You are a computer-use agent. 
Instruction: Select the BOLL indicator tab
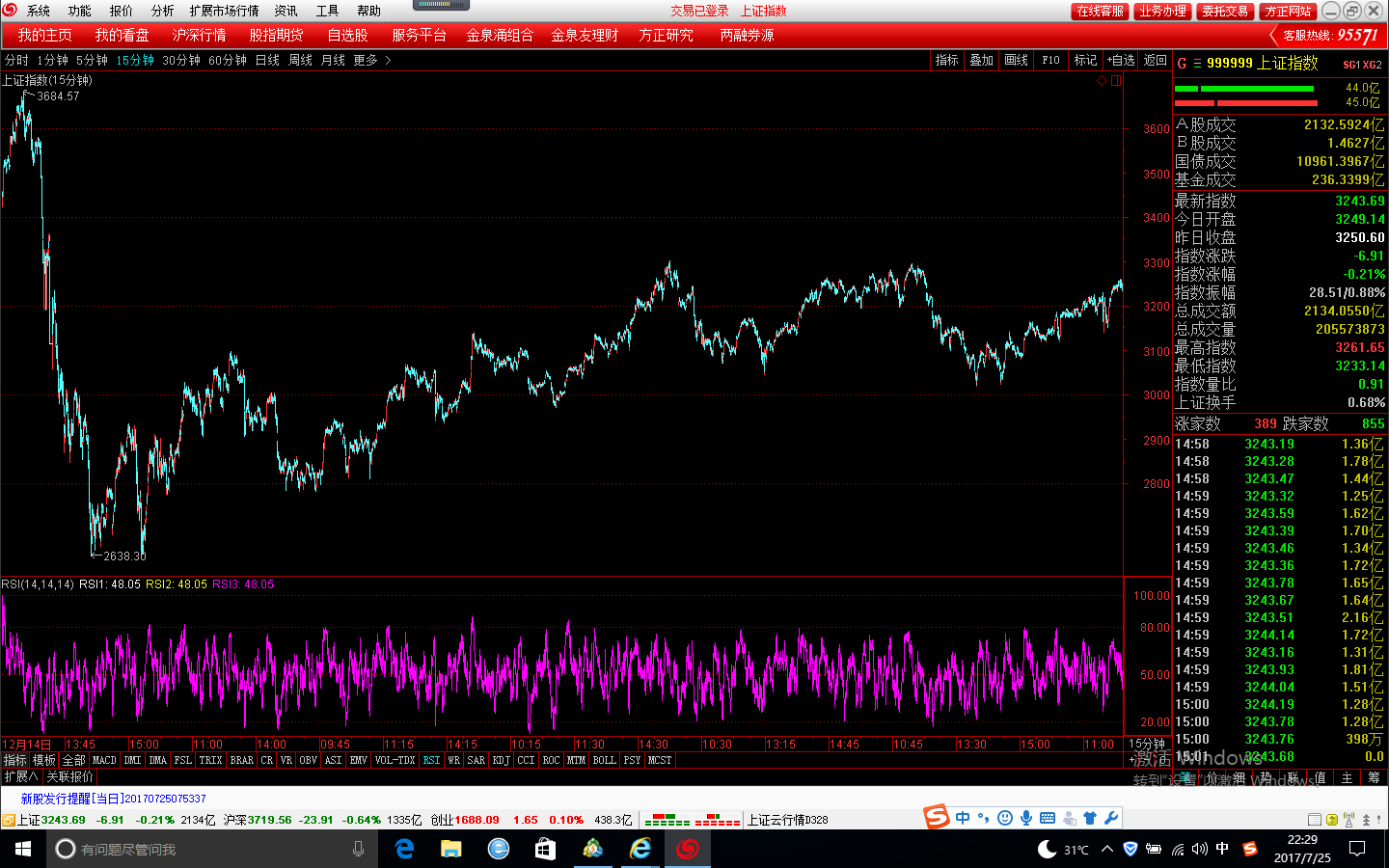(604, 760)
